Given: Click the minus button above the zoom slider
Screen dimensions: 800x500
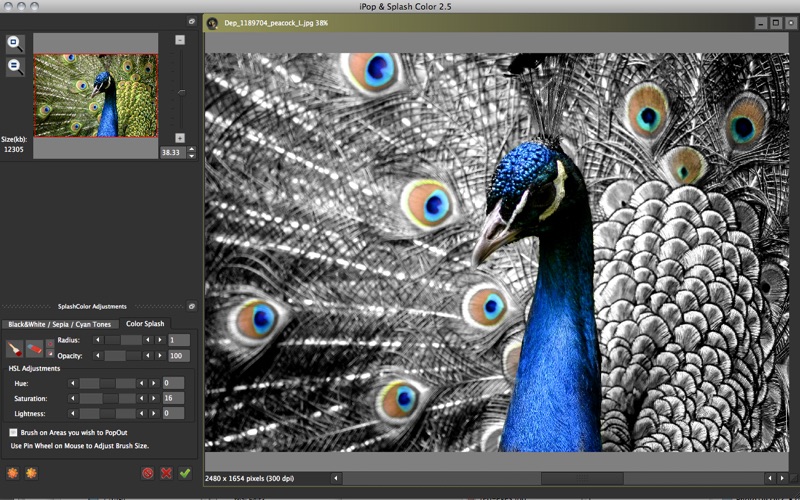Looking at the screenshot, I should coord(180,40).
